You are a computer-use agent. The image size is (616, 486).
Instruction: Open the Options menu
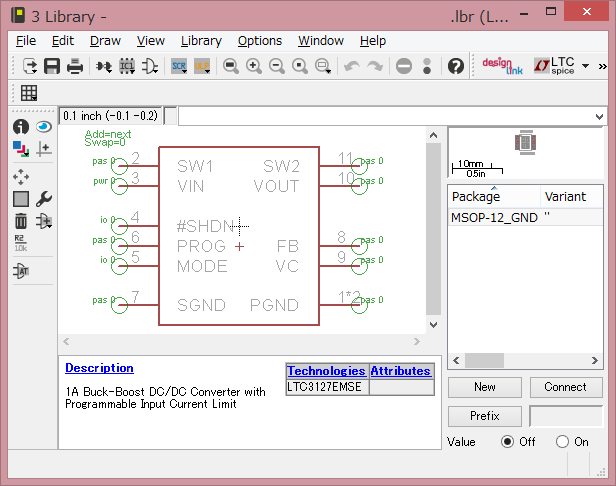[260, 41]
